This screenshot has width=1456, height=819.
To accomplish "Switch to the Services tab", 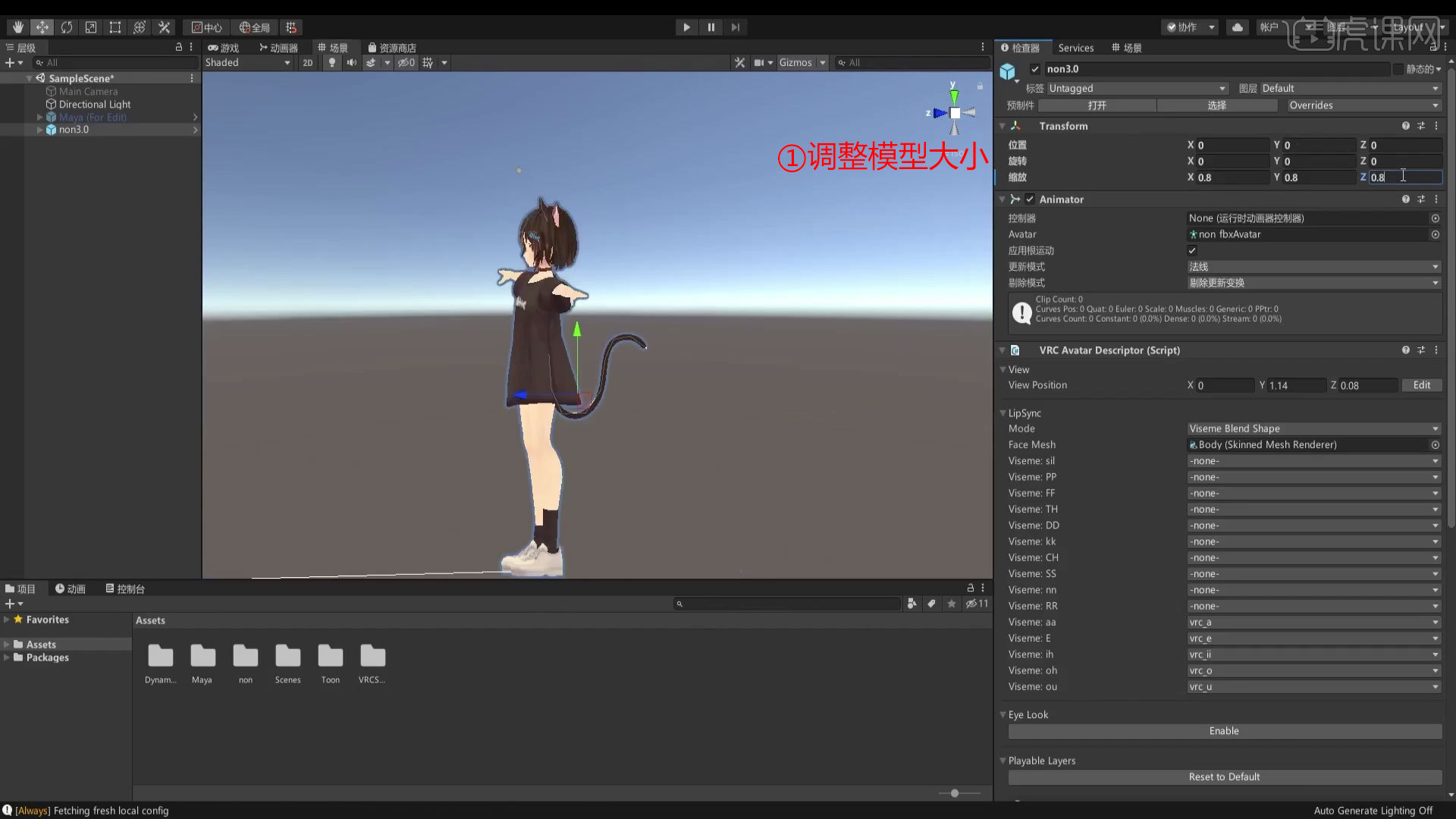I will [1076, 48].
